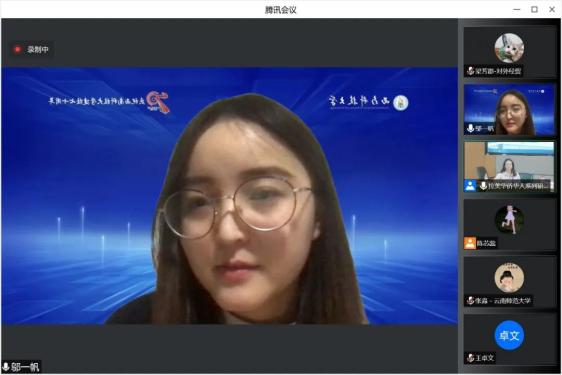562x375 pixels.
Task: Click the red recording indicator dot
Action: coord(17,49)
